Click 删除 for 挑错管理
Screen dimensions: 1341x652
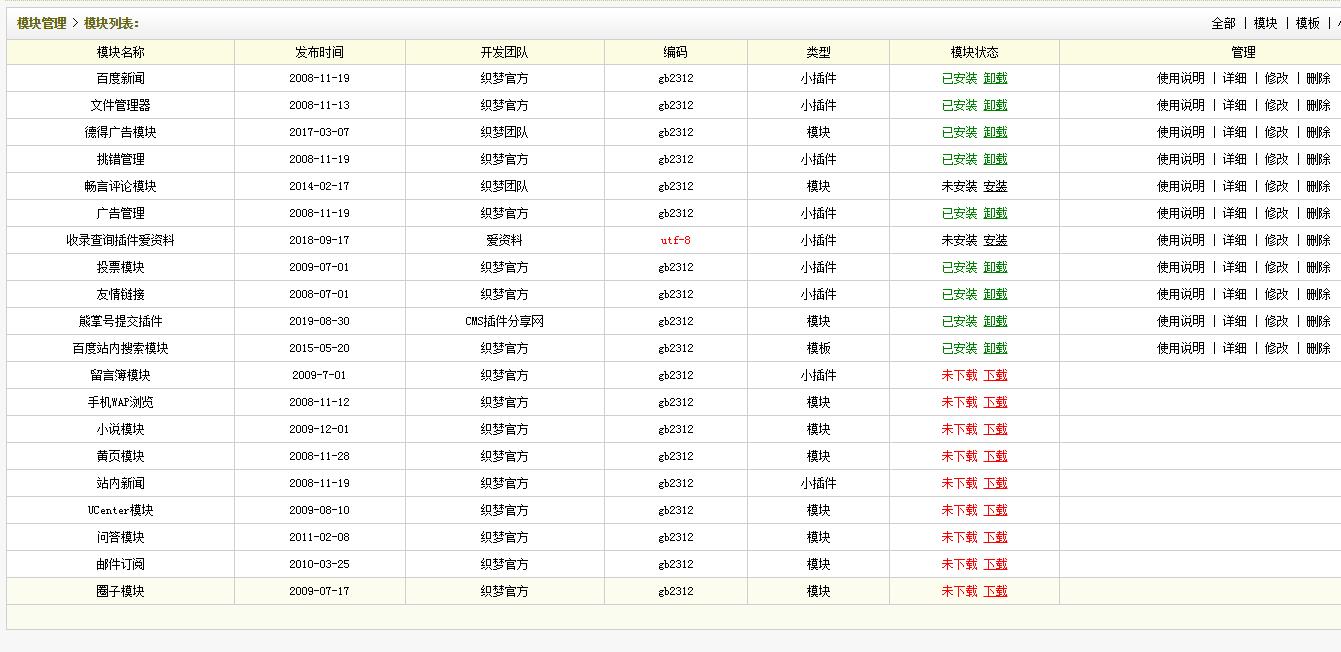1318,158
